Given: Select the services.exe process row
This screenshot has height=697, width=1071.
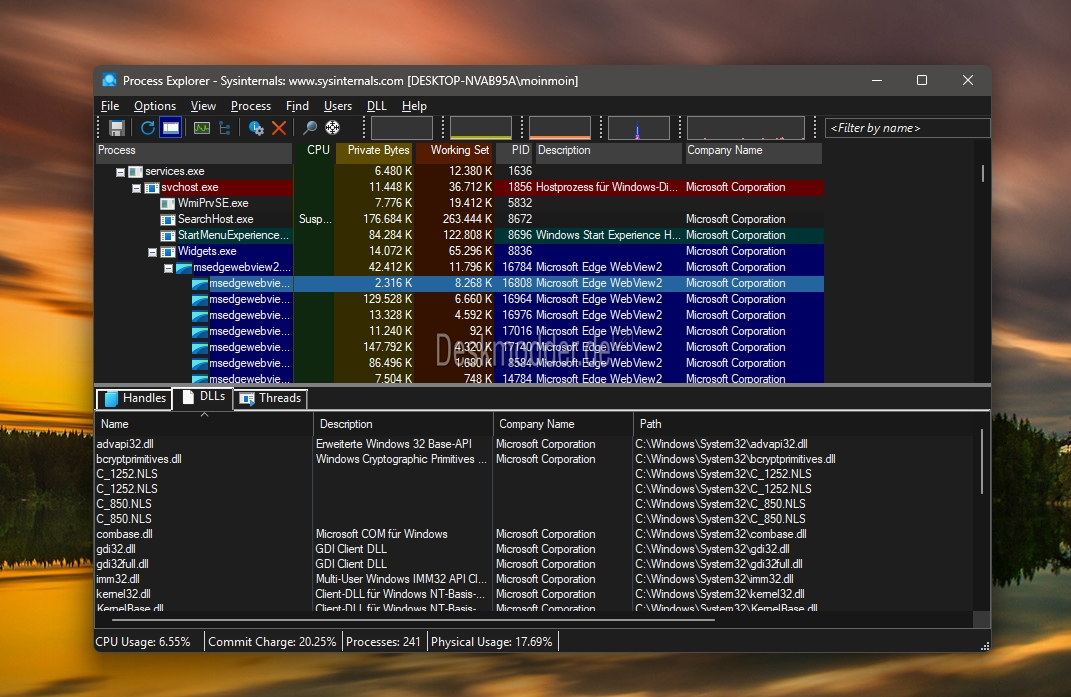Looking at the screenshot, I should coord(460,172).
